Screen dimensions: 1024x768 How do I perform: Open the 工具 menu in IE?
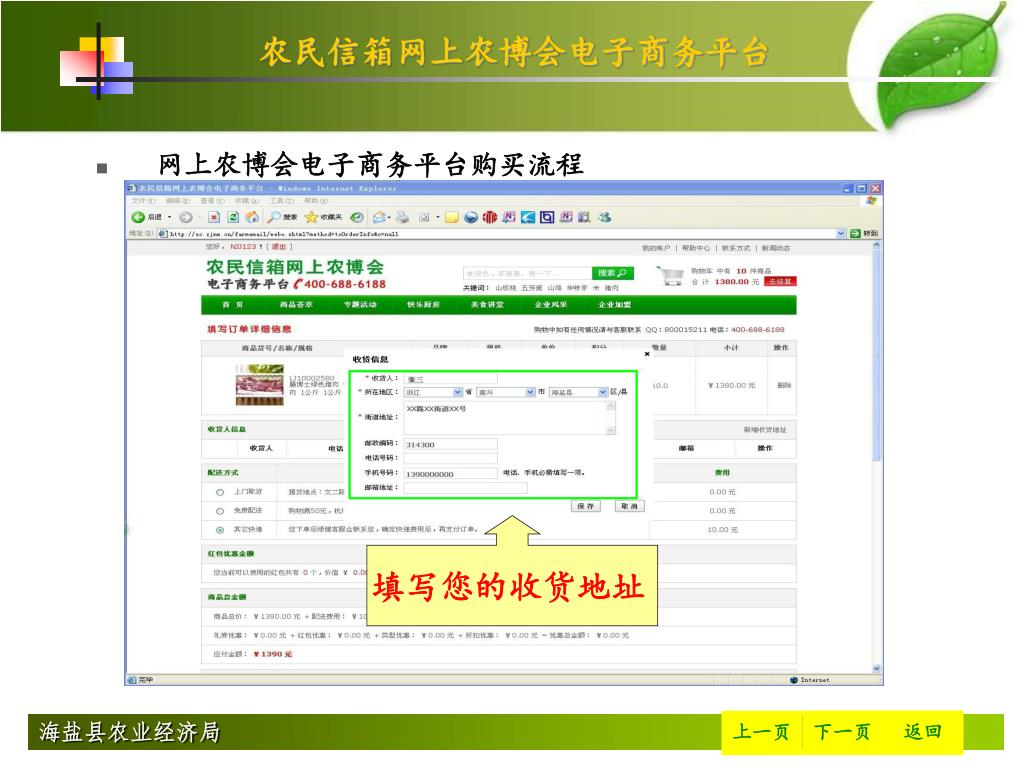[281, 201]
